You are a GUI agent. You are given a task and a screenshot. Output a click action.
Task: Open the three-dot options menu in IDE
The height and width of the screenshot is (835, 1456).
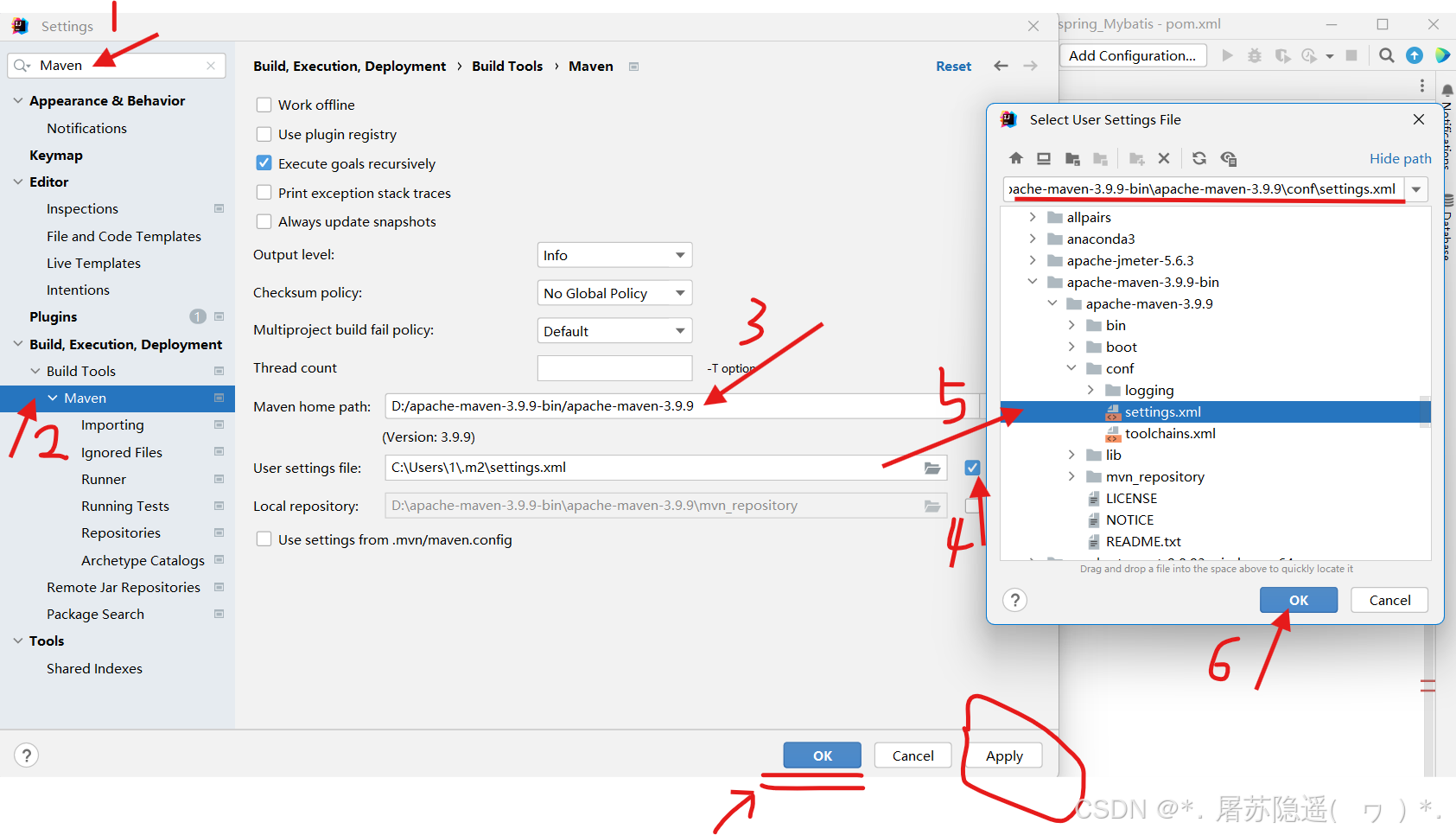click(1422, 86)
